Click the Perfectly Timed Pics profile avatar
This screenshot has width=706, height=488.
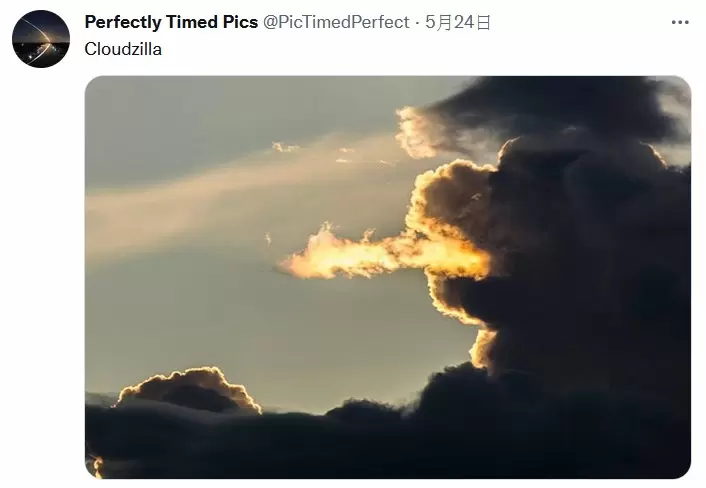point(41,39)
